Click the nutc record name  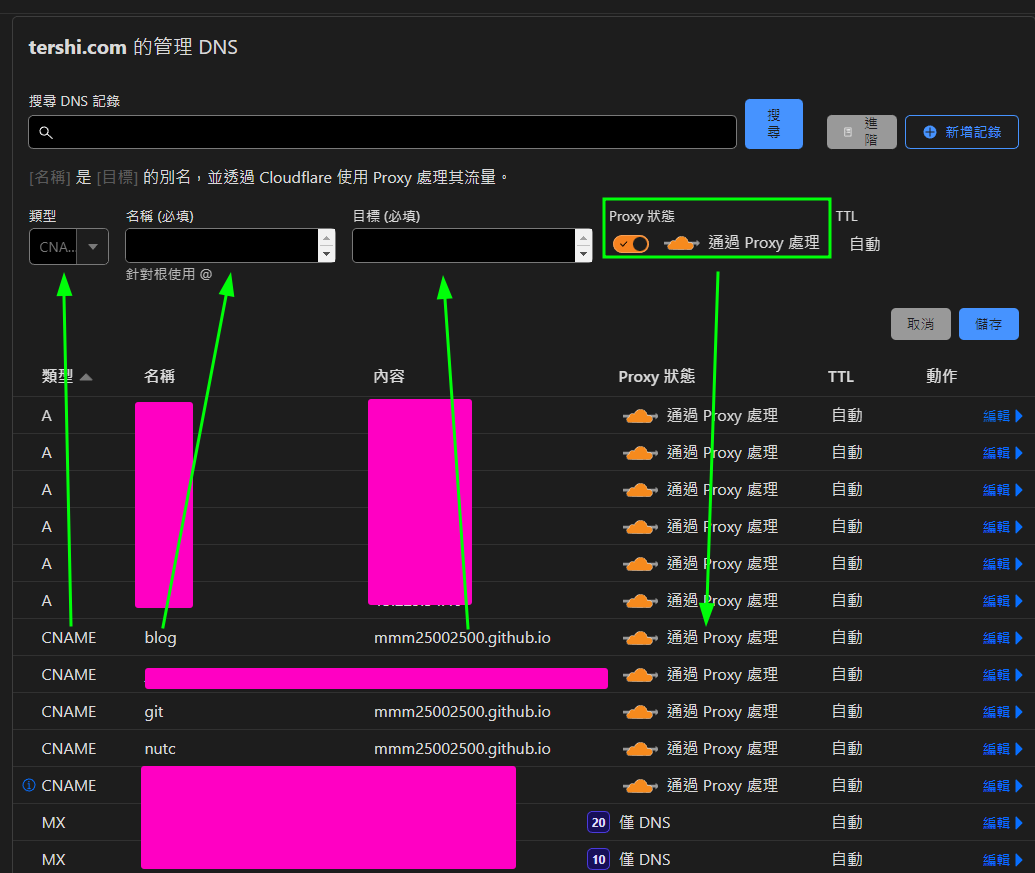(160, 749)
